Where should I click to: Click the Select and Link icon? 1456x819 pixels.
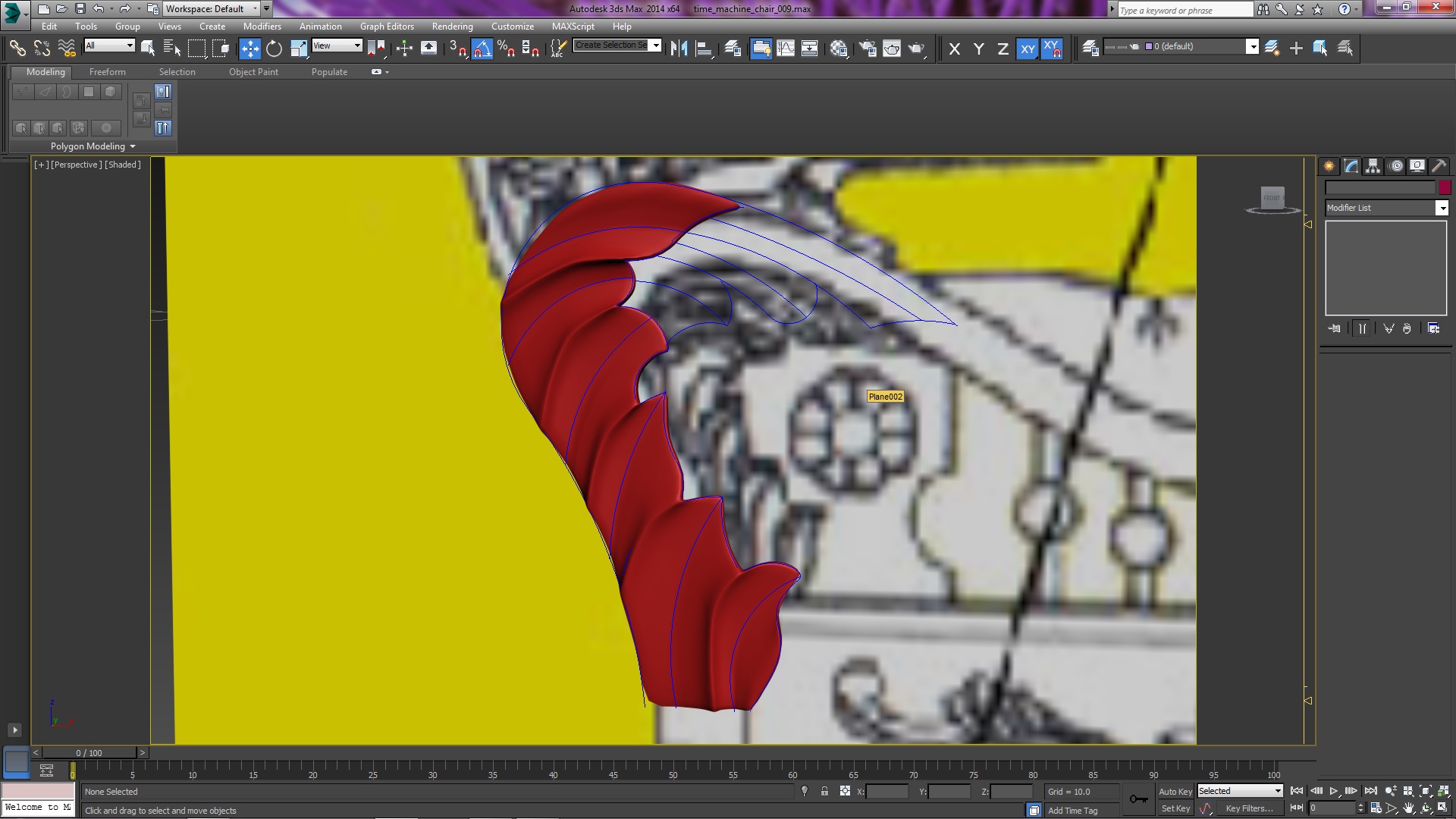pyautogui.click(x=17, y=49)
